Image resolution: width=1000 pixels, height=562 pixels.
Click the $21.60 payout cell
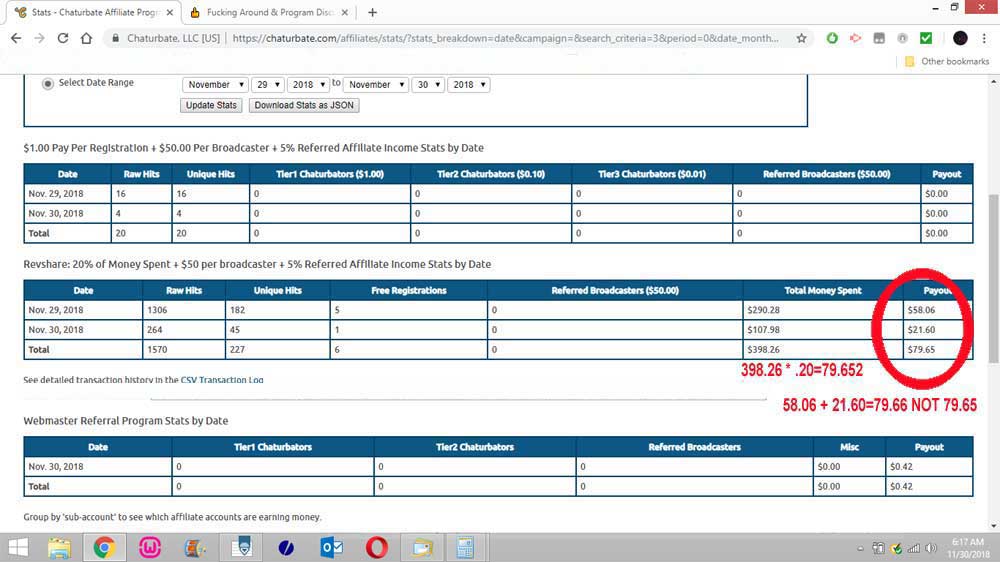pos(938,330)
